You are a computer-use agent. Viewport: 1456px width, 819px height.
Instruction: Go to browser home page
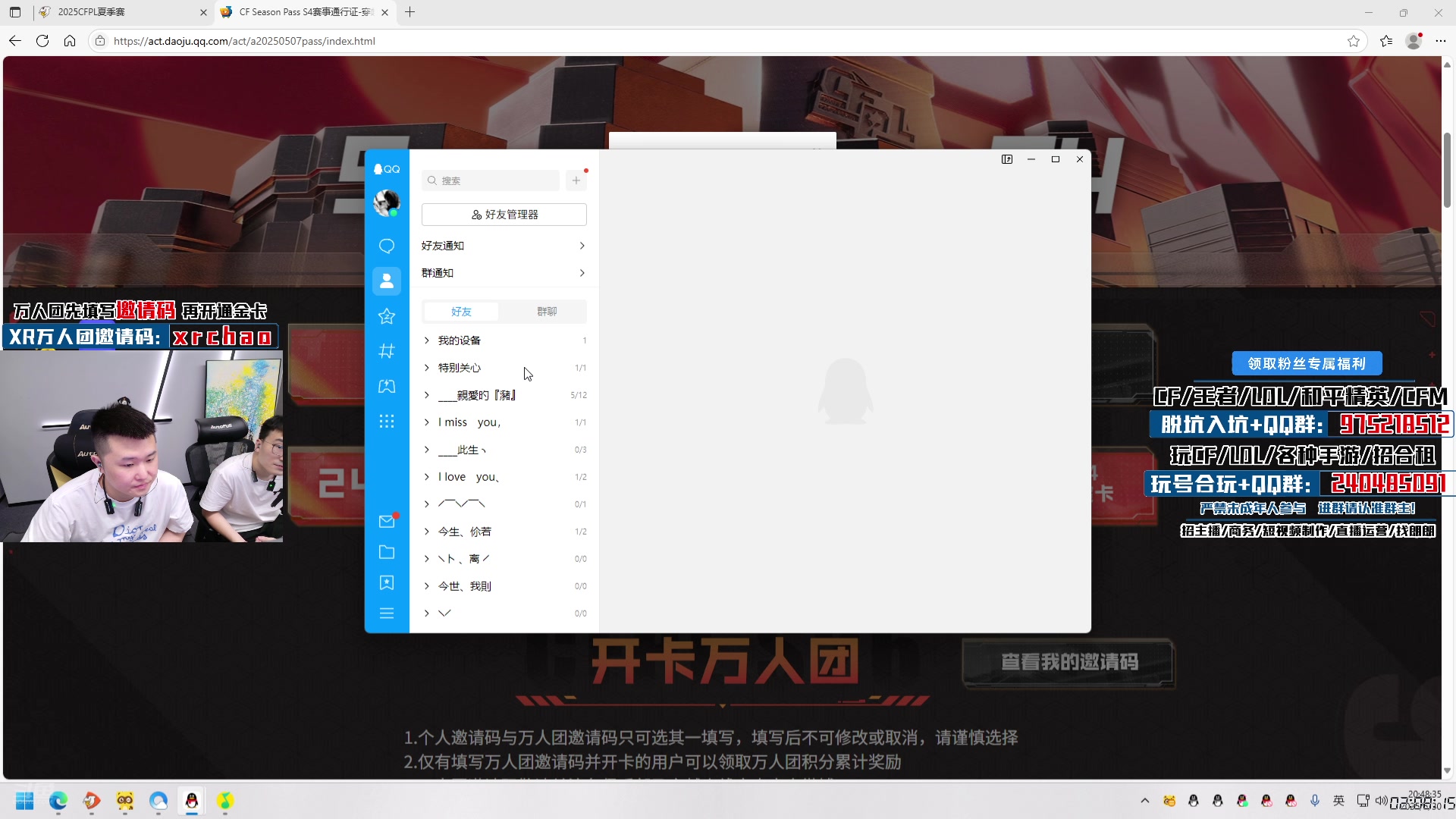coord(70,41)
